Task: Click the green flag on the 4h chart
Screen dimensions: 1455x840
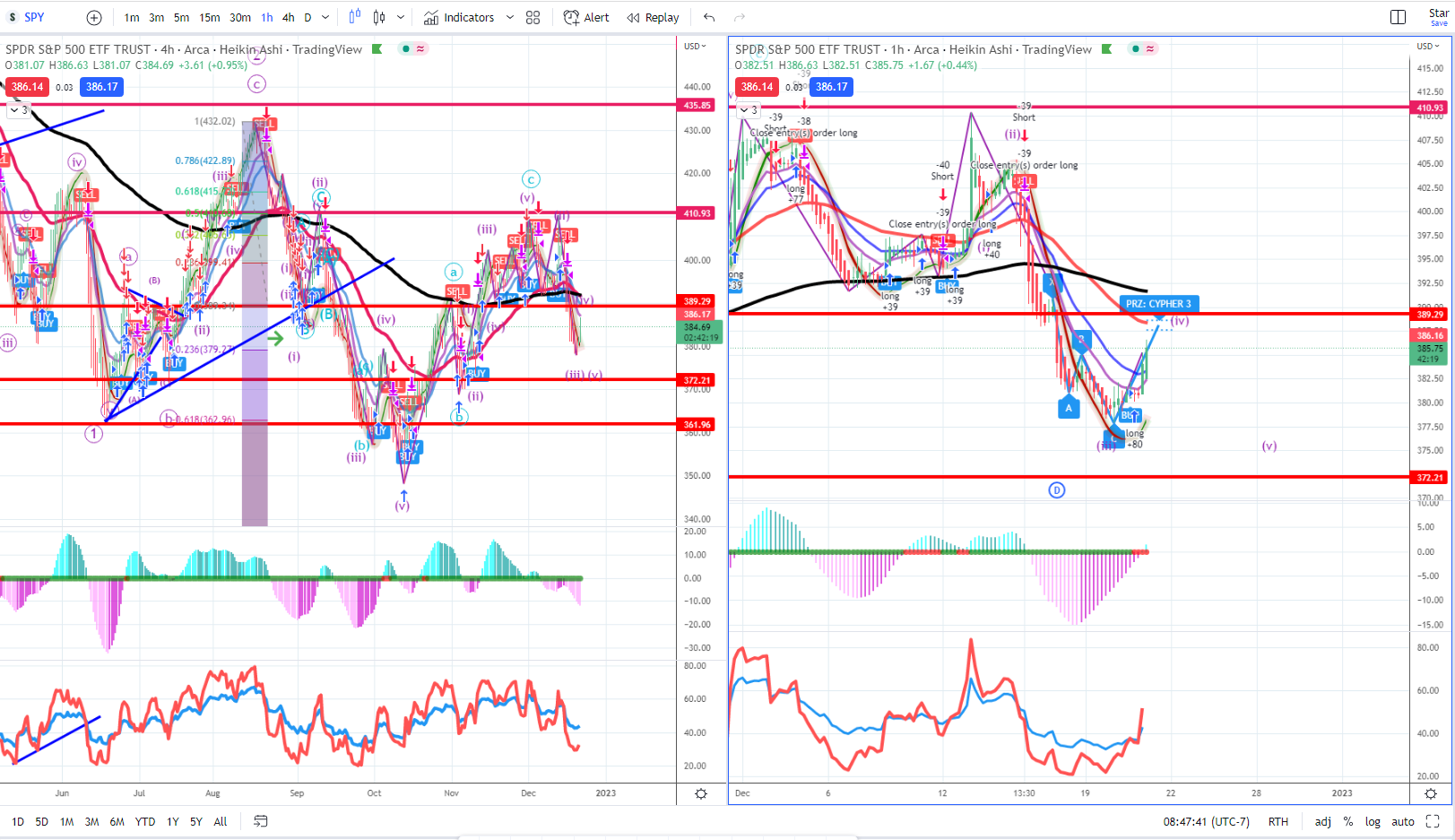Action: pyautogui.click(x=377, y=49)
